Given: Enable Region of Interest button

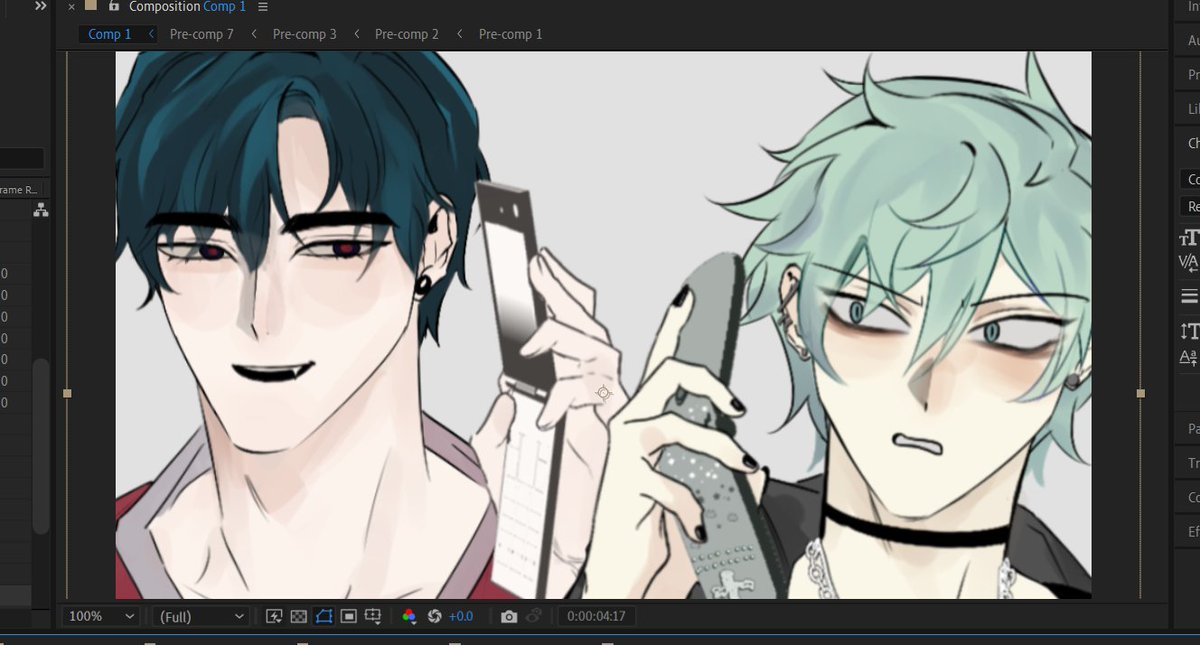Looking at the screenshot, I should point(348,617).
